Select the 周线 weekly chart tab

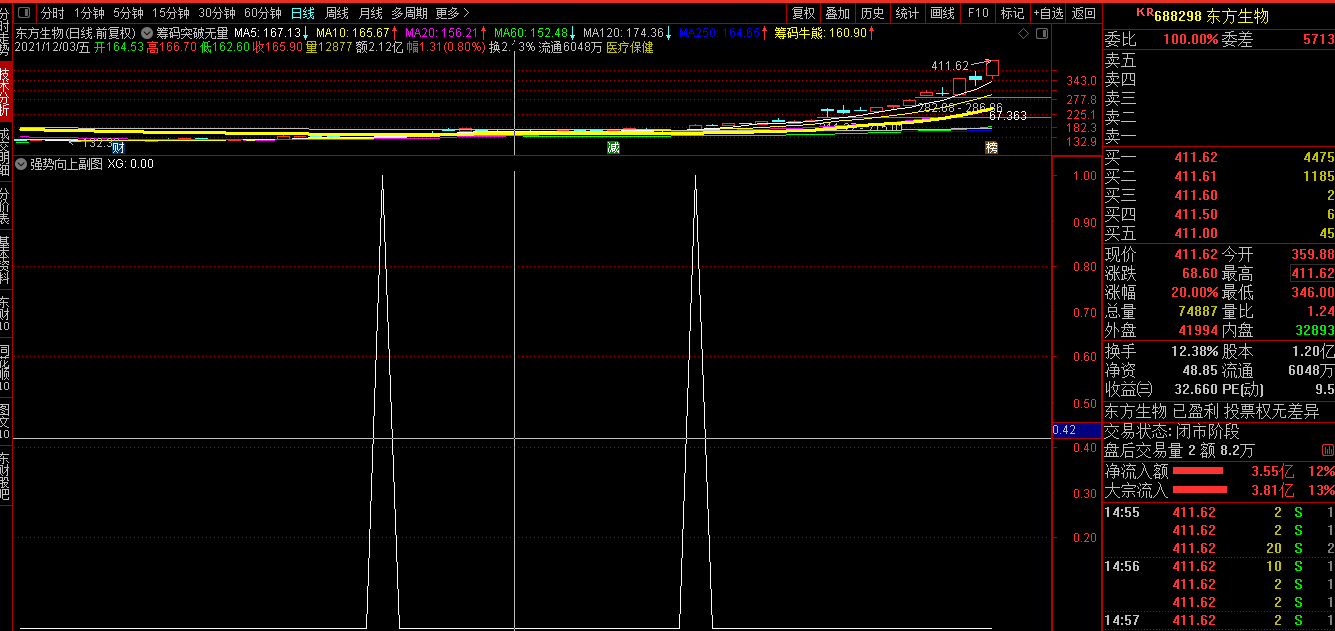pos(337,13)
